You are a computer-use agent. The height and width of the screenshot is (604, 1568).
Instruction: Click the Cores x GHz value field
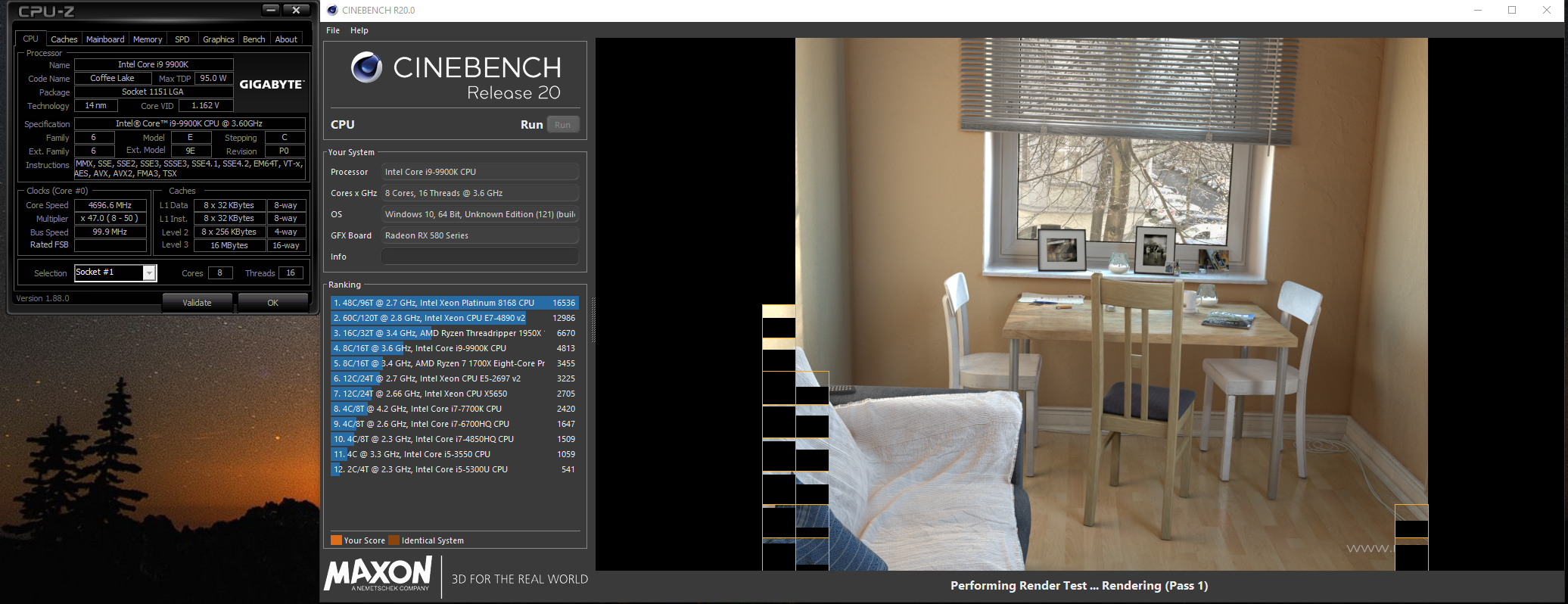[480, 193]
